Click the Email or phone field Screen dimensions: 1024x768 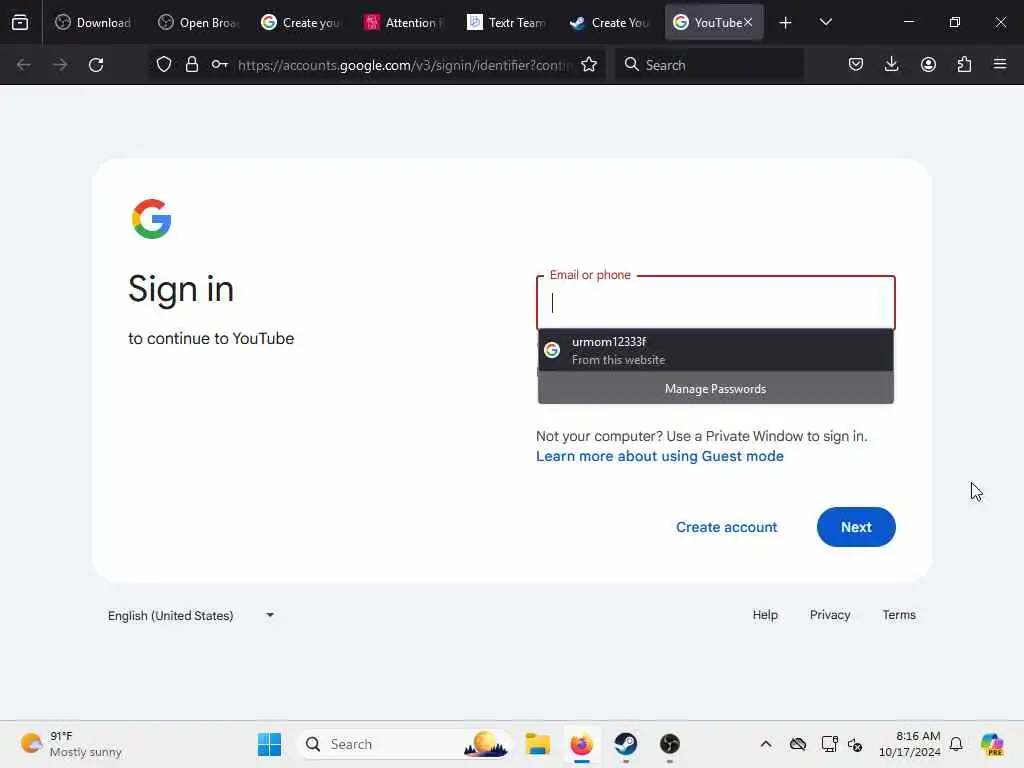(x=716, y=303)
